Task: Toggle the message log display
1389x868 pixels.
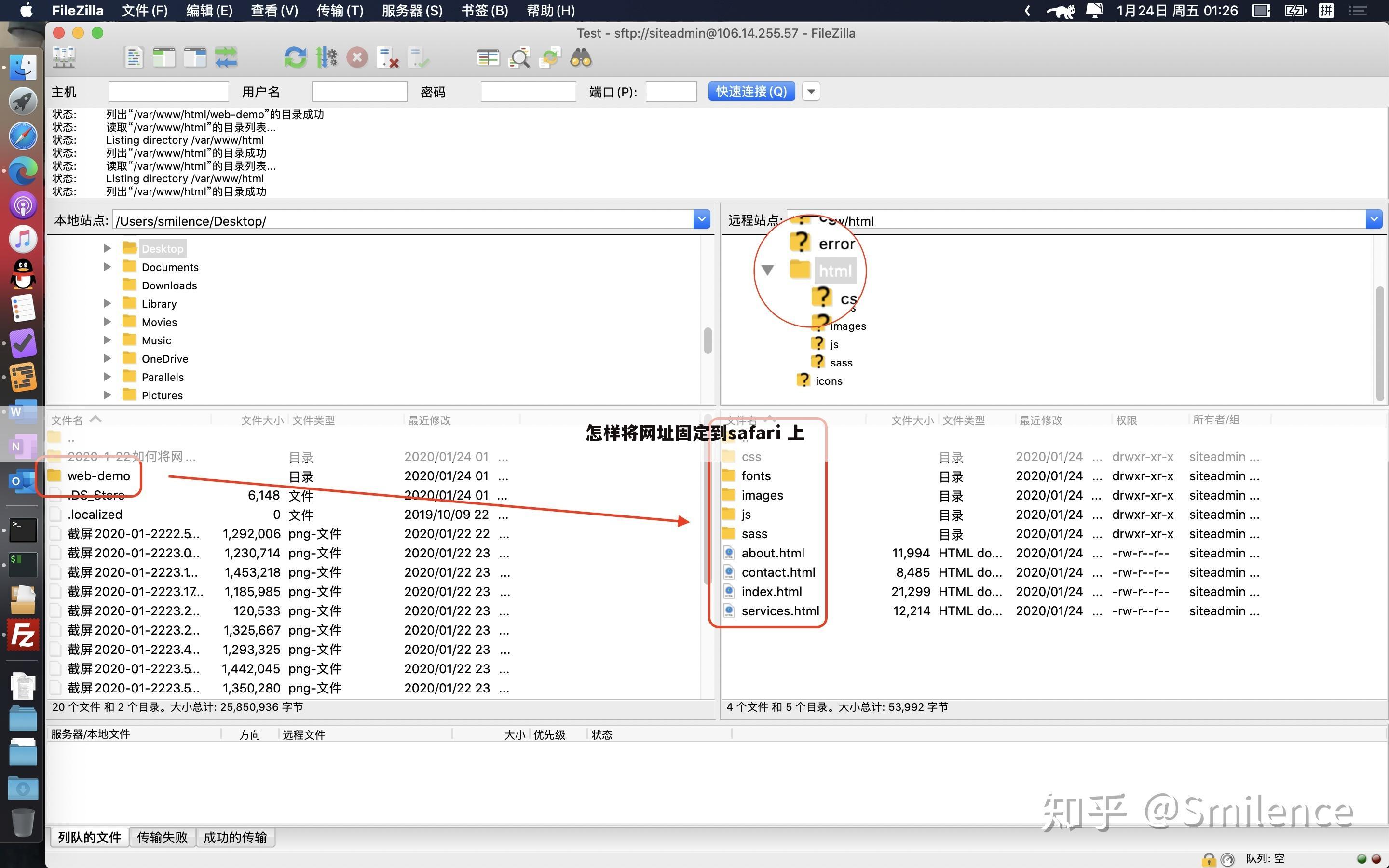Action: pyautogui.click(x=134, y=58)
